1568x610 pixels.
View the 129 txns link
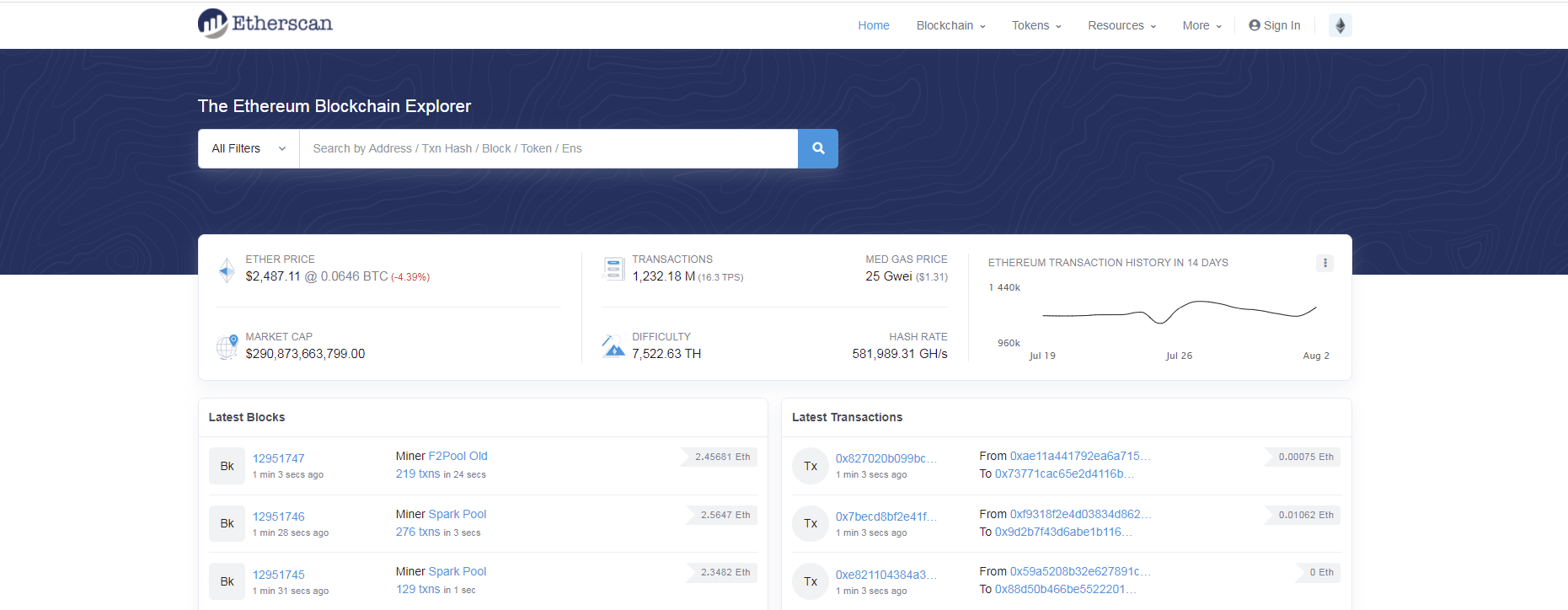[x=418, y=589]
